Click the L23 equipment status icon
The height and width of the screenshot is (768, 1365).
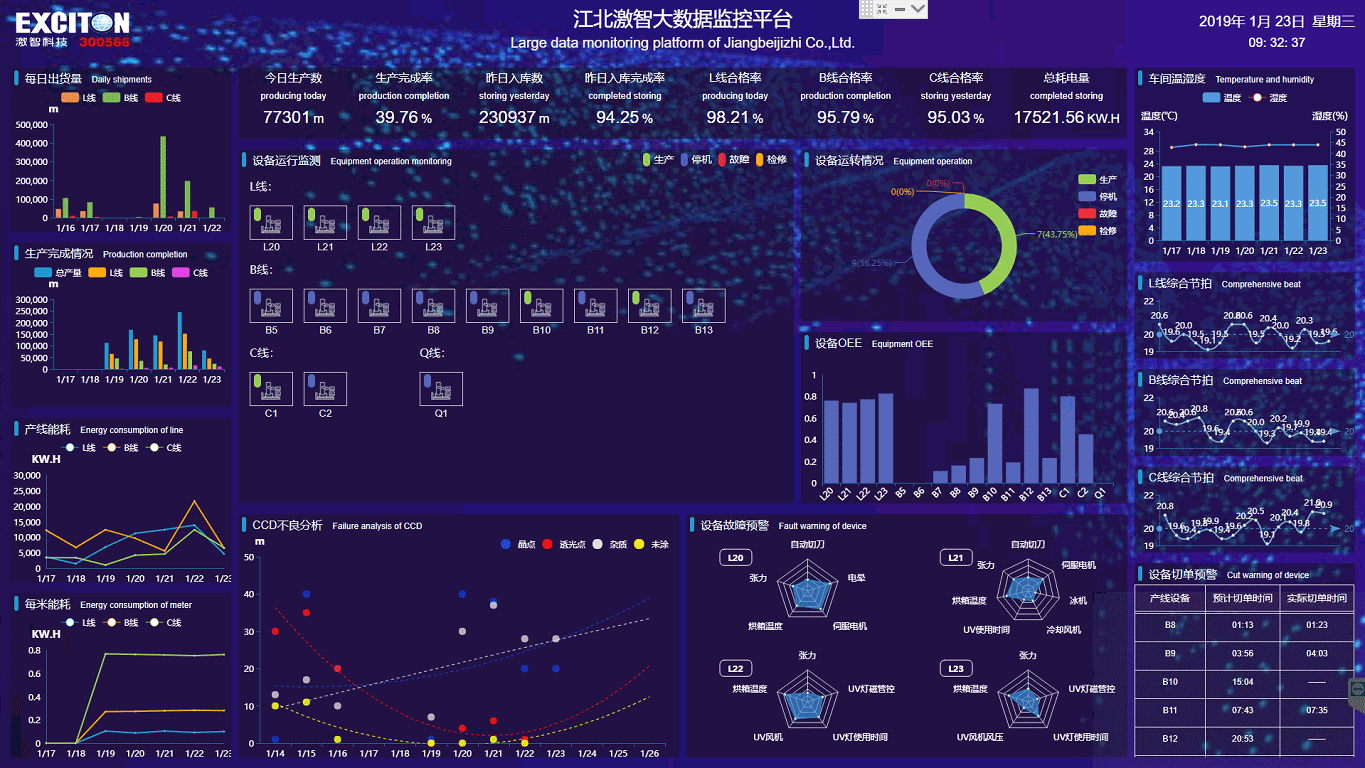point(433,222)
